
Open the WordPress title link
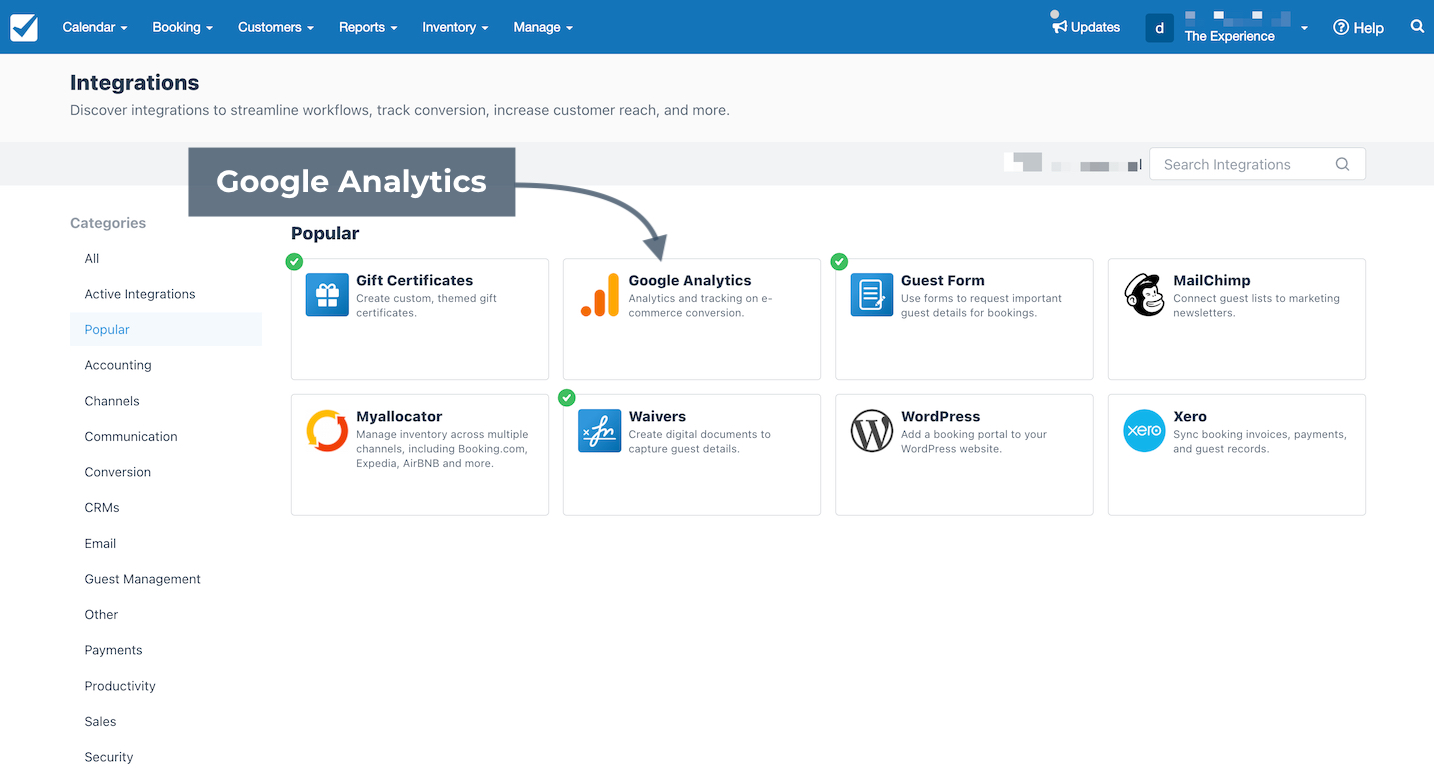(x=940, y=416)
